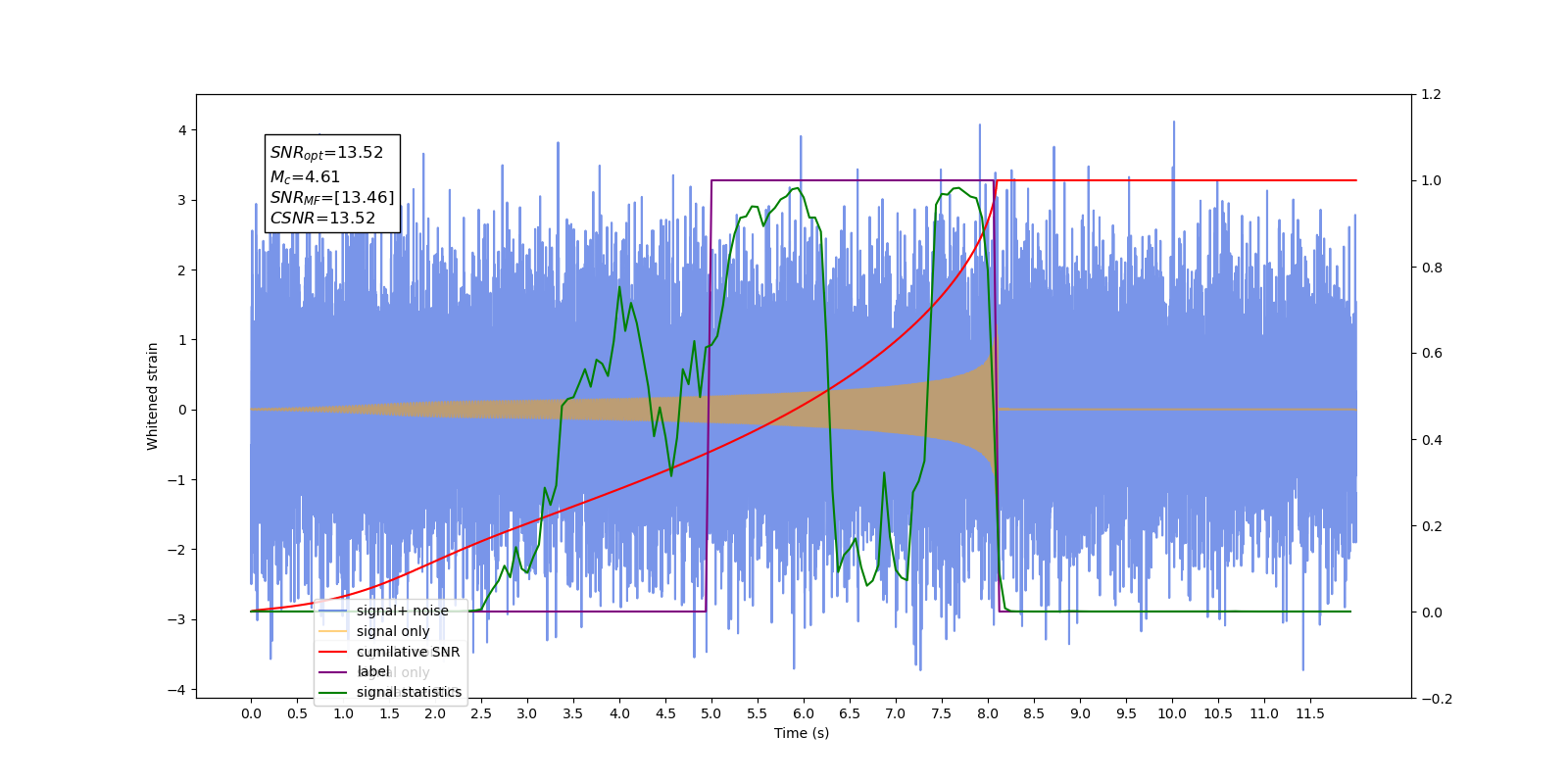Click the Mc=4.61 annotation line
The height and width of the screenshot is (784, 1568).
[x=305, y=177]
